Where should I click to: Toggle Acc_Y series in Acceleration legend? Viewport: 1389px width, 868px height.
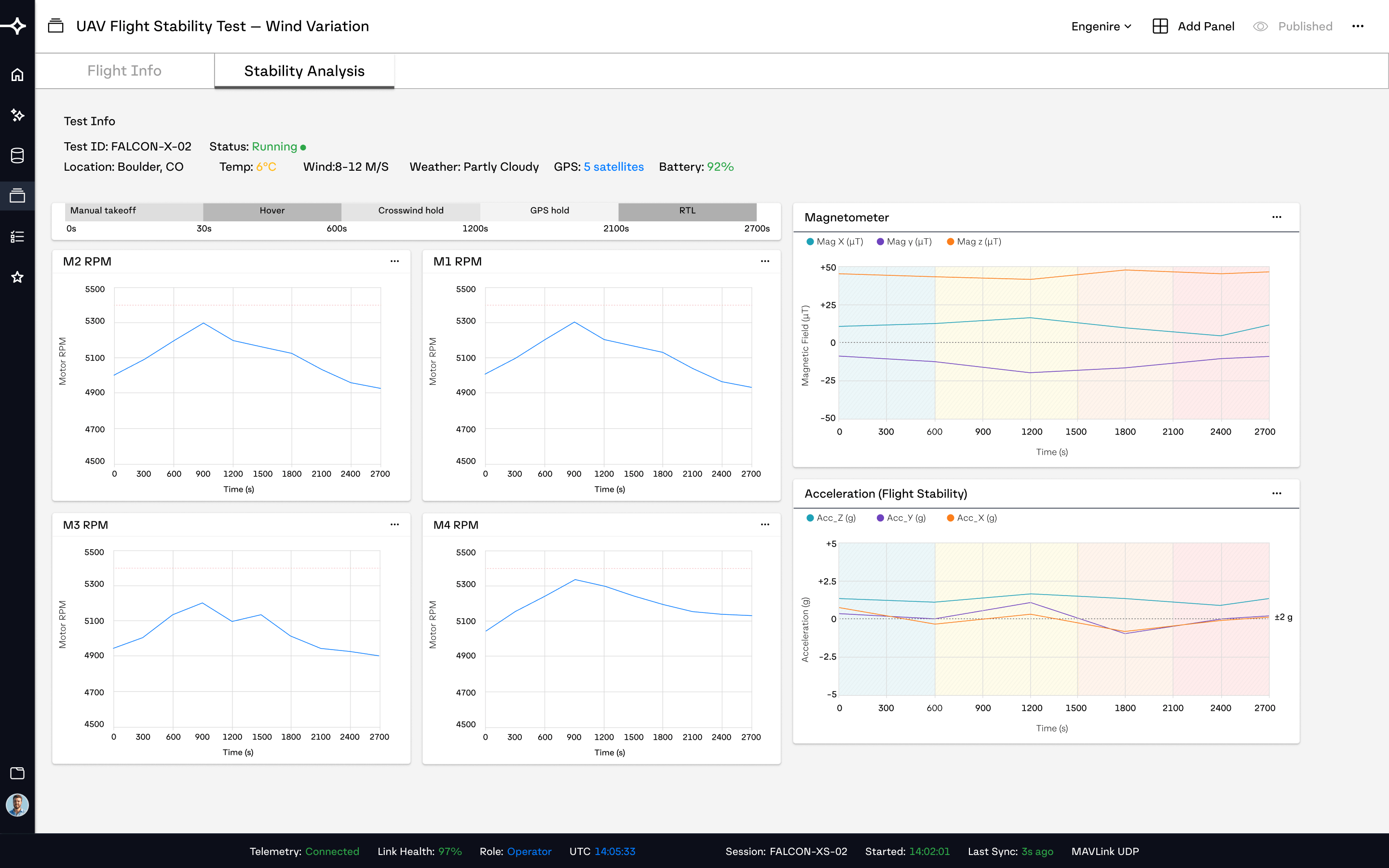click(x=901, y=518)
